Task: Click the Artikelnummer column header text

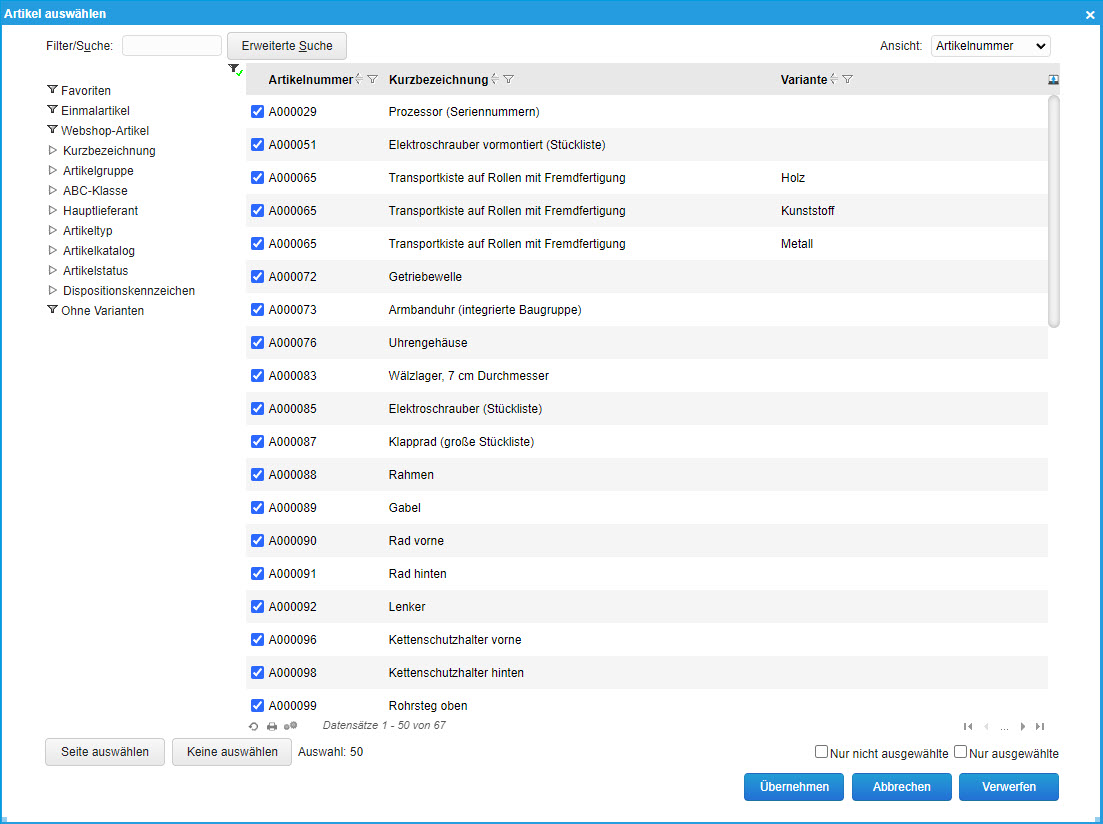Action: (310, 80)
